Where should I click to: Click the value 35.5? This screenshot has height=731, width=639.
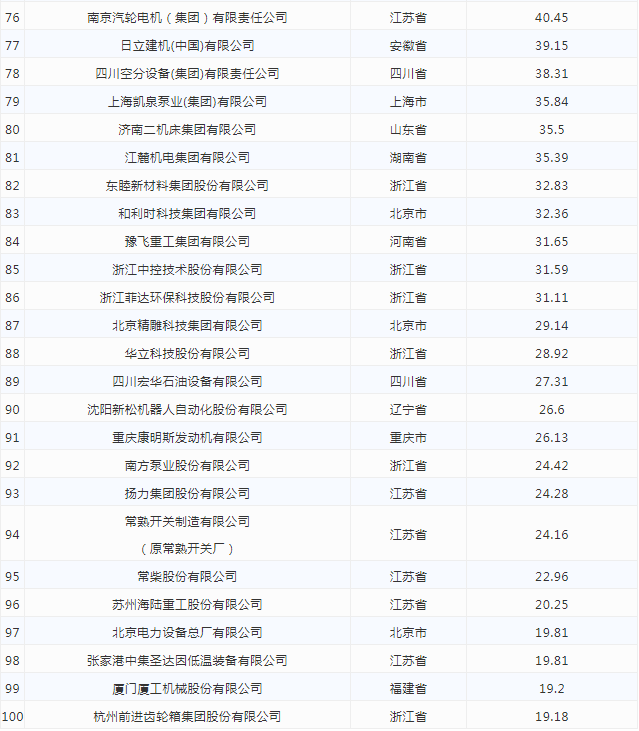[551, 130]
